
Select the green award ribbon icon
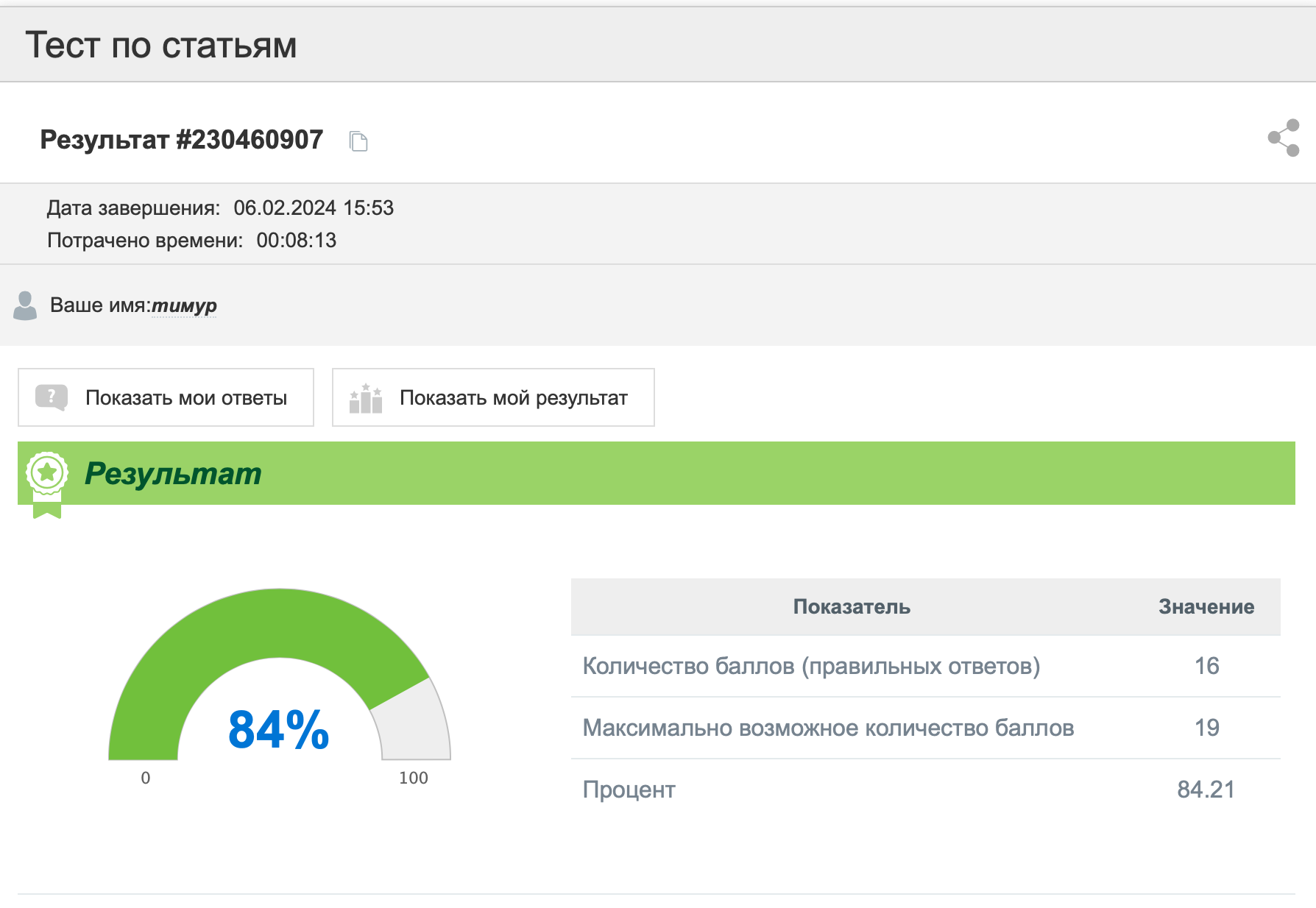[x=47, y=484]
